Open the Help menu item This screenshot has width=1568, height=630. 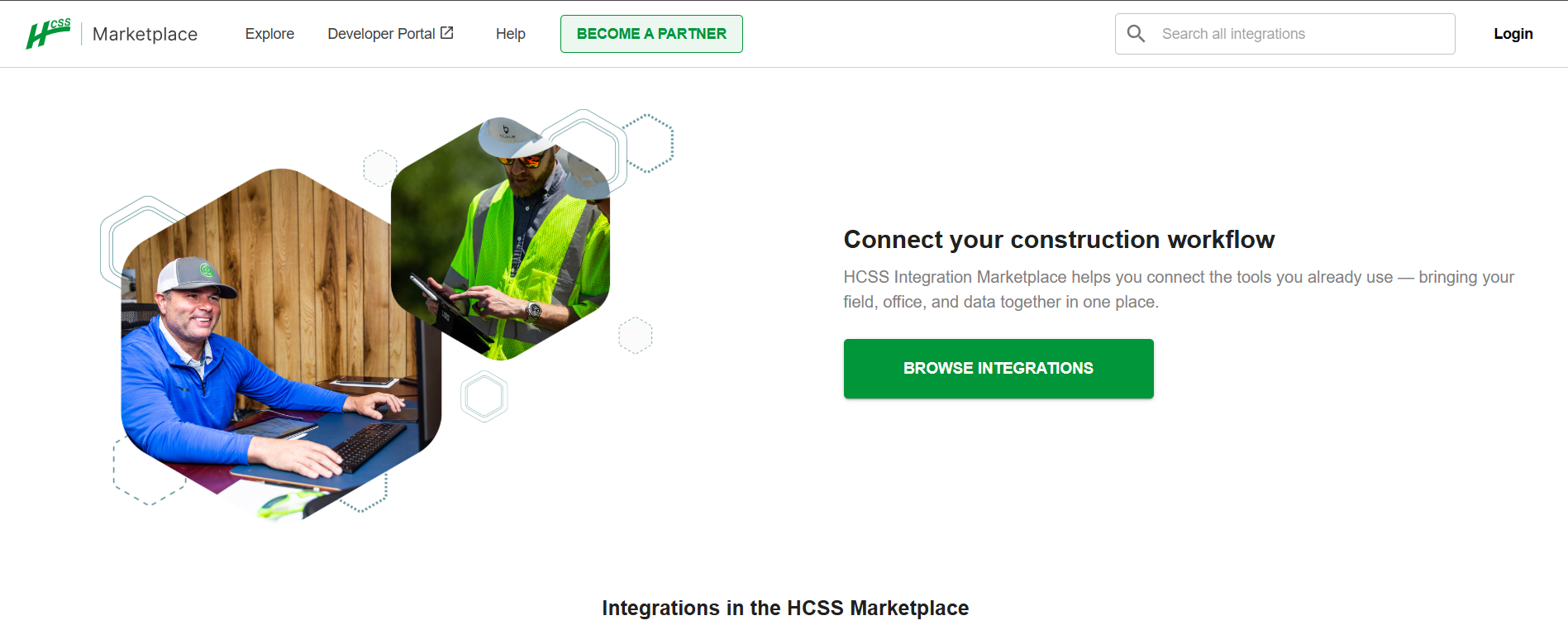tap(510, 34)
